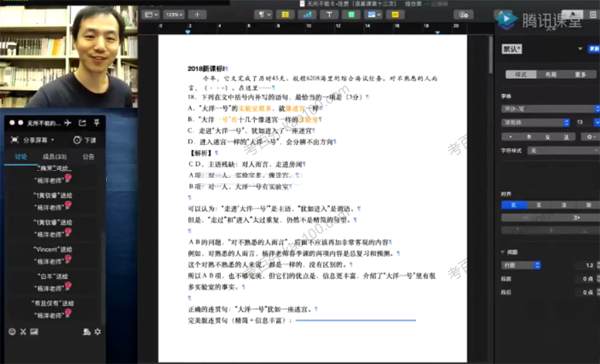This screenshot has height=364, width=600.
Task: Click the blue 更新 update button
Action: [x=594, y=49]
